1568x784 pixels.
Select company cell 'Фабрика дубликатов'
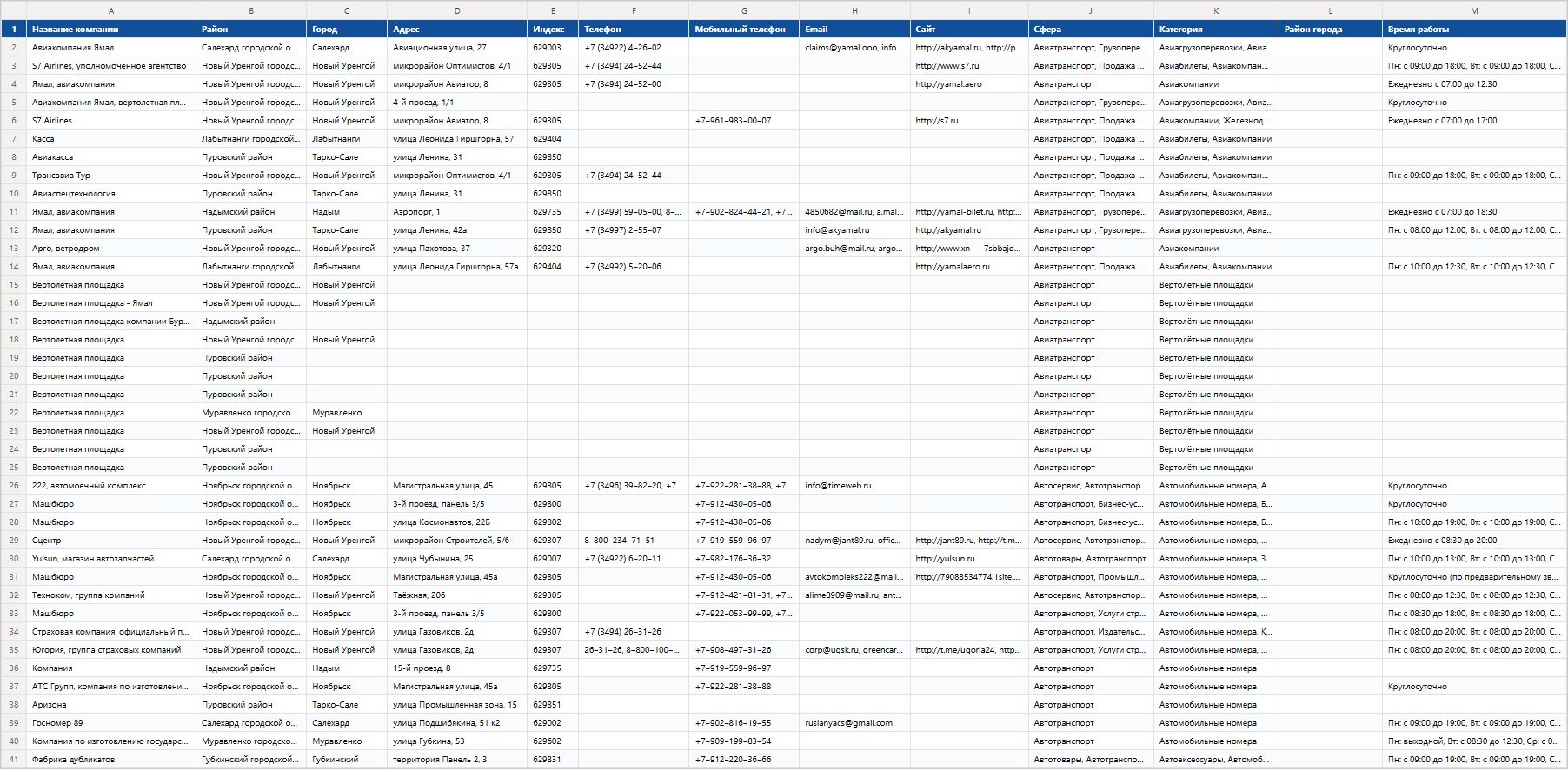click(111, 760)
